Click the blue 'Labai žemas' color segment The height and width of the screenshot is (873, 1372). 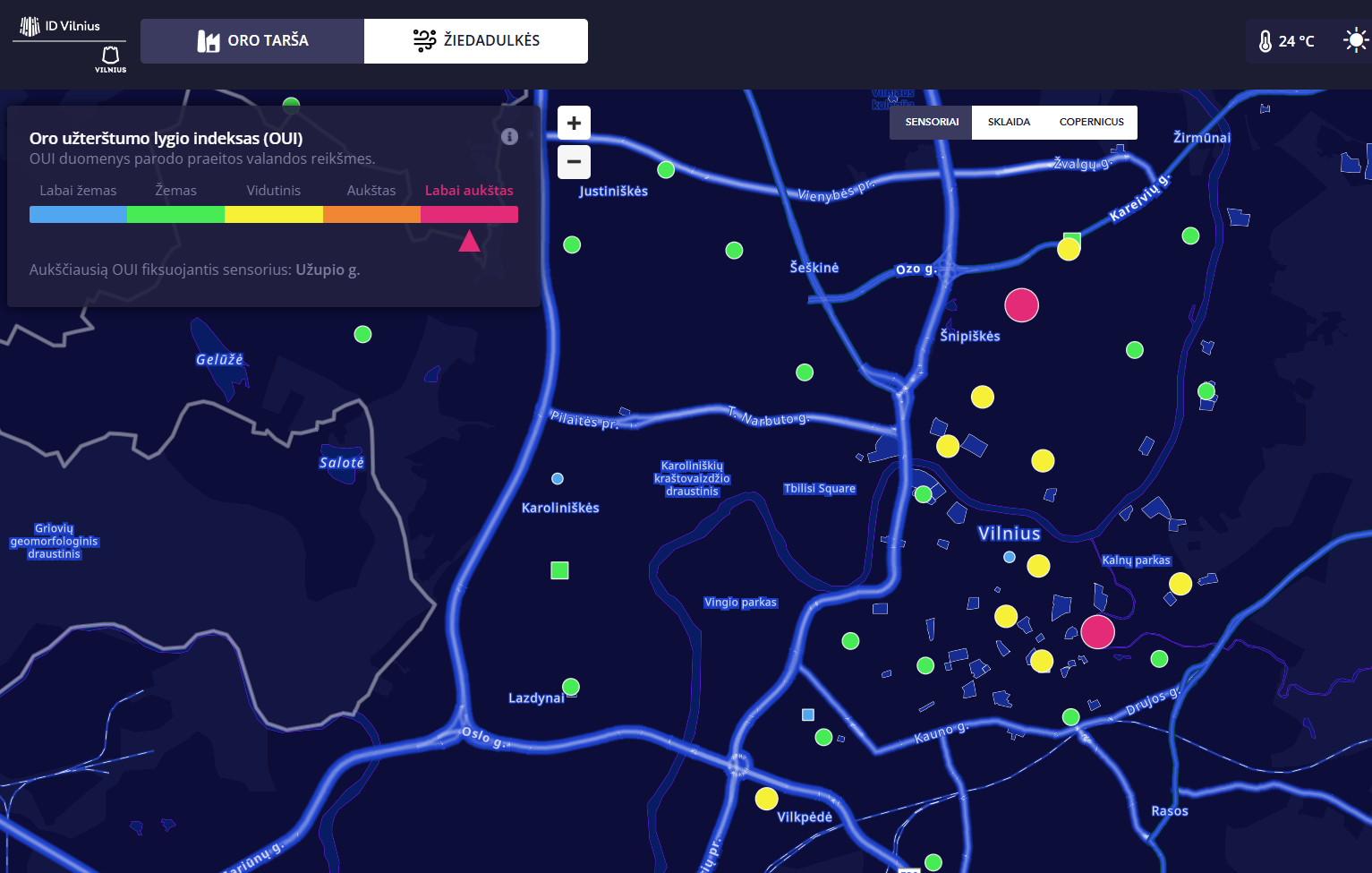coord(78,215)
